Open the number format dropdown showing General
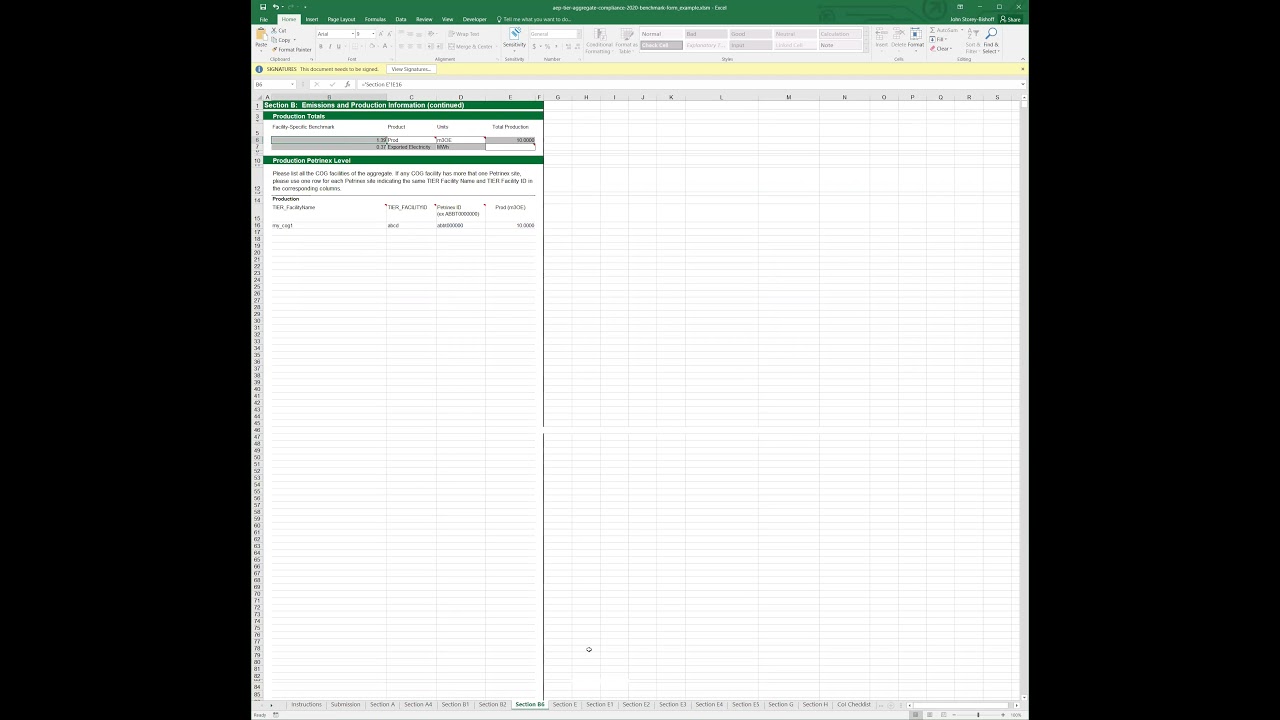Image resolution: width=1280 pixels, height=720 pixels. point(579,34)
